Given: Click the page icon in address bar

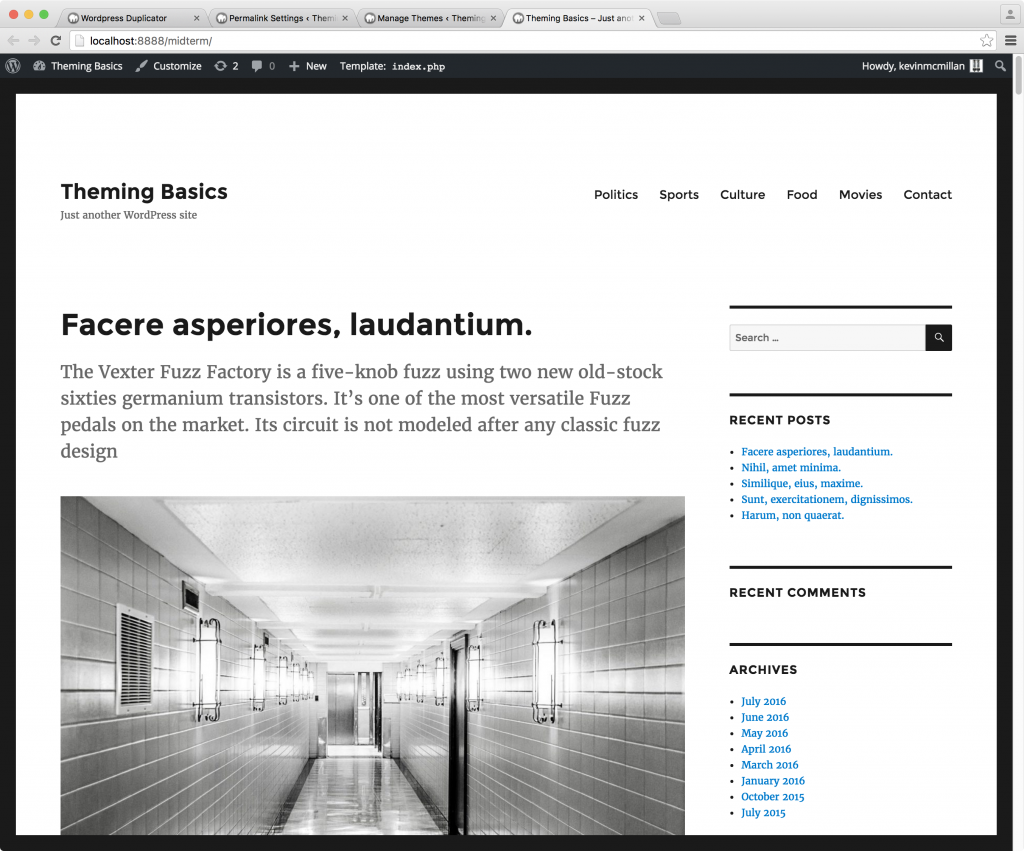Looking at the screenshot, I should click(x=80, y=40).
